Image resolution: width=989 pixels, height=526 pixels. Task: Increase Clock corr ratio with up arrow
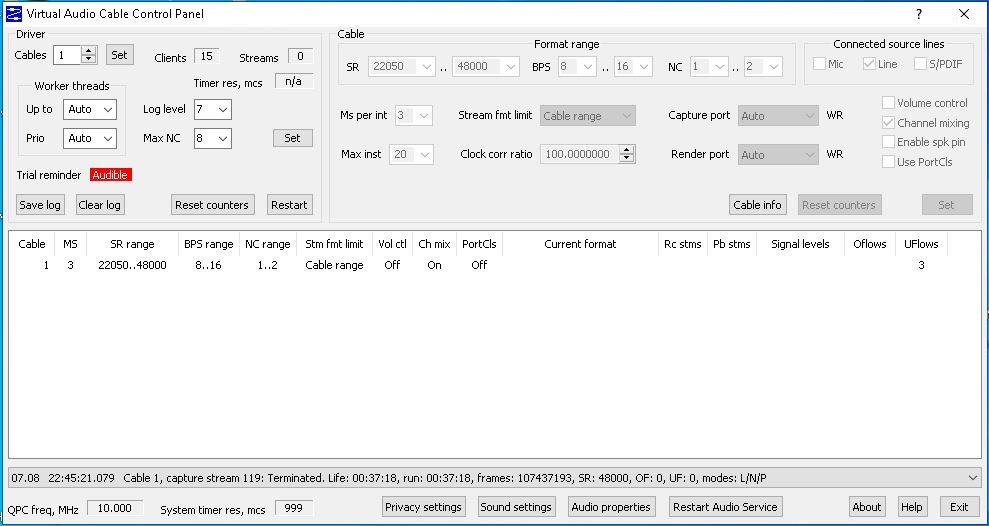(626, 150)
